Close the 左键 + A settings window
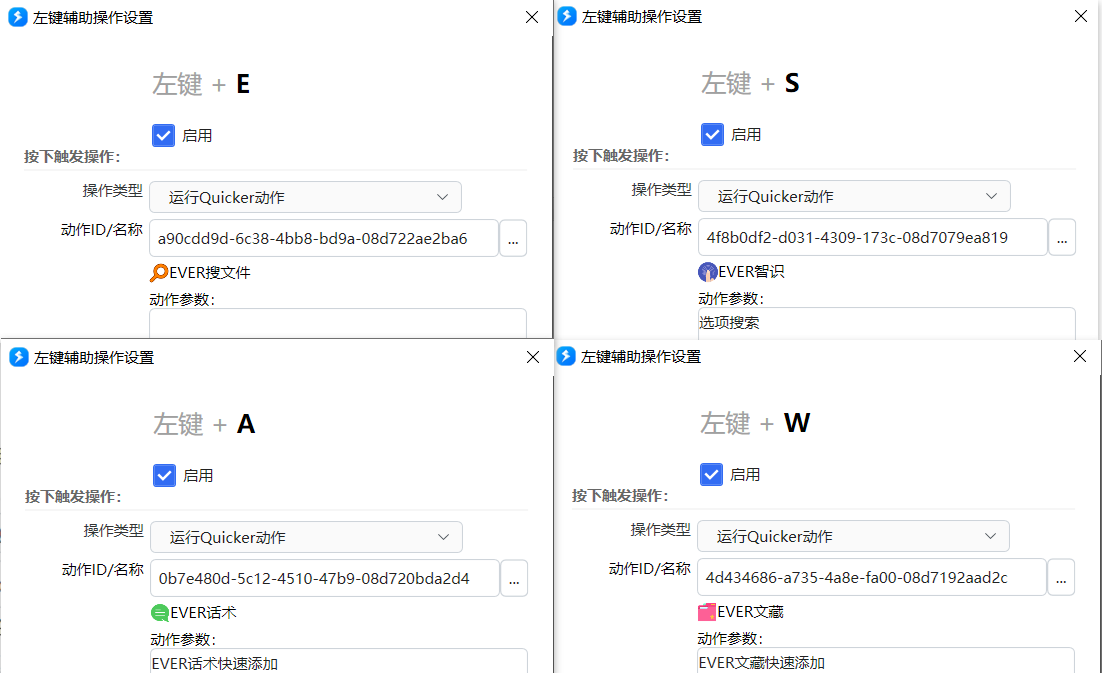 point(533,357)
